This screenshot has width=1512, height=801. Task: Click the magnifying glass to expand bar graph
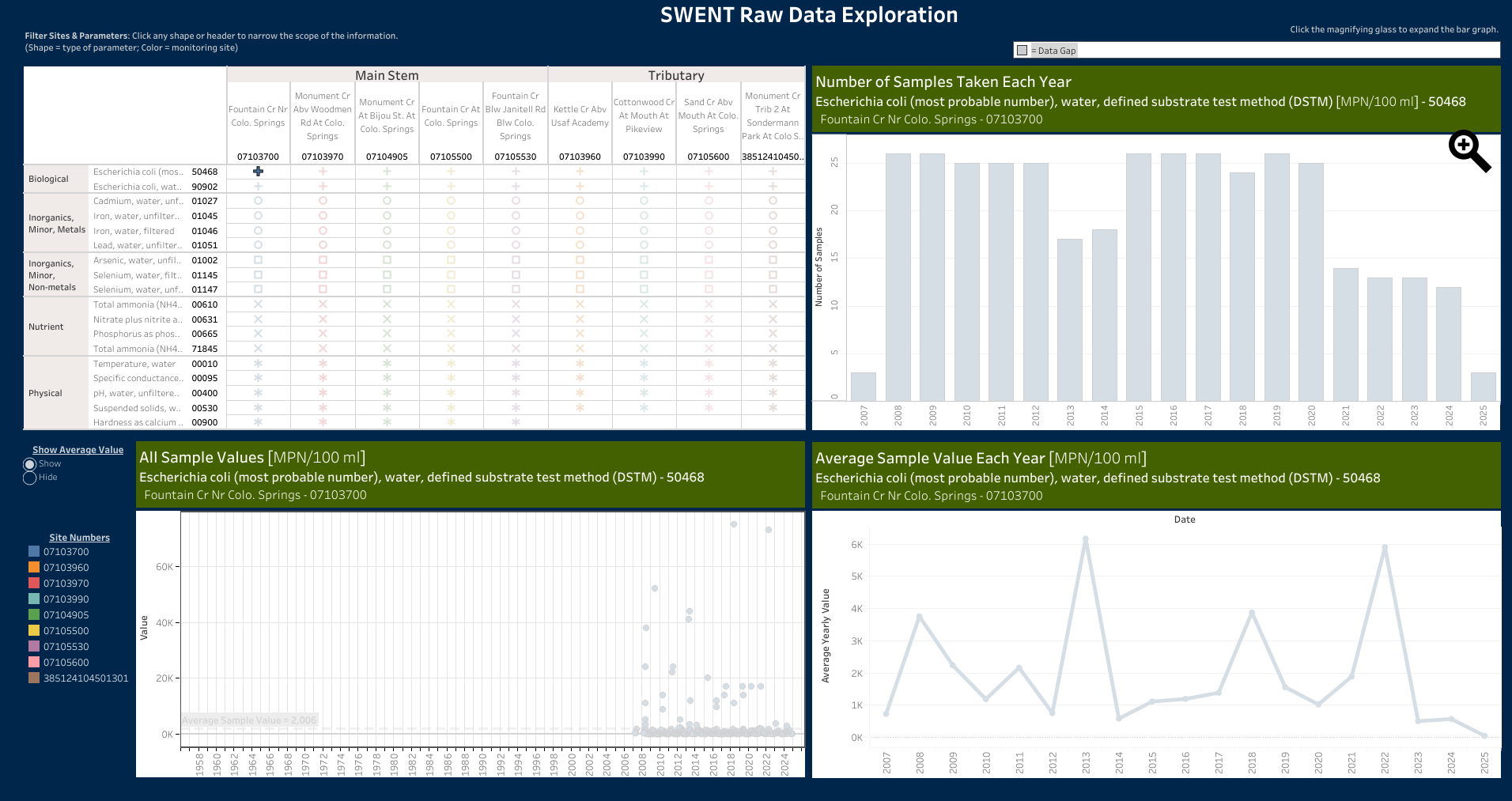point(1469,151)
